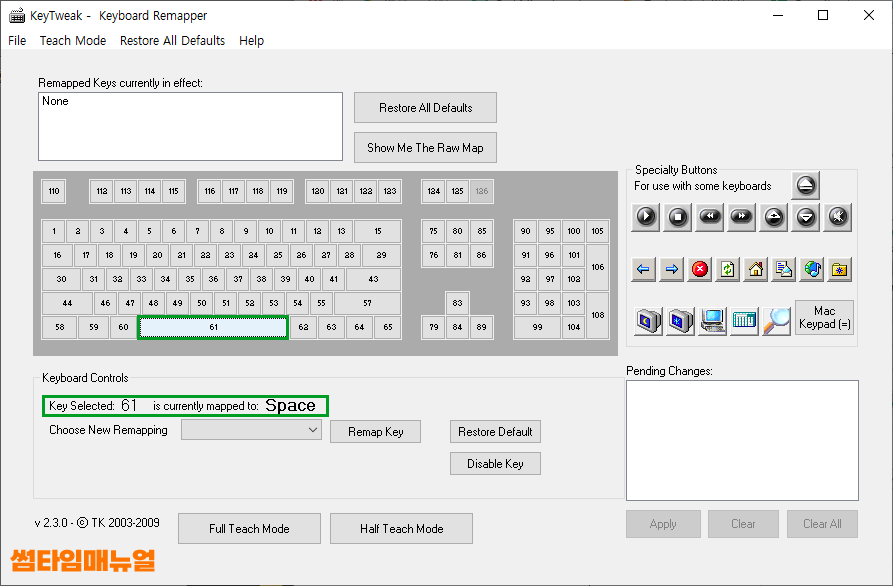Select key 124 on keyboard map

pos(433,191)
